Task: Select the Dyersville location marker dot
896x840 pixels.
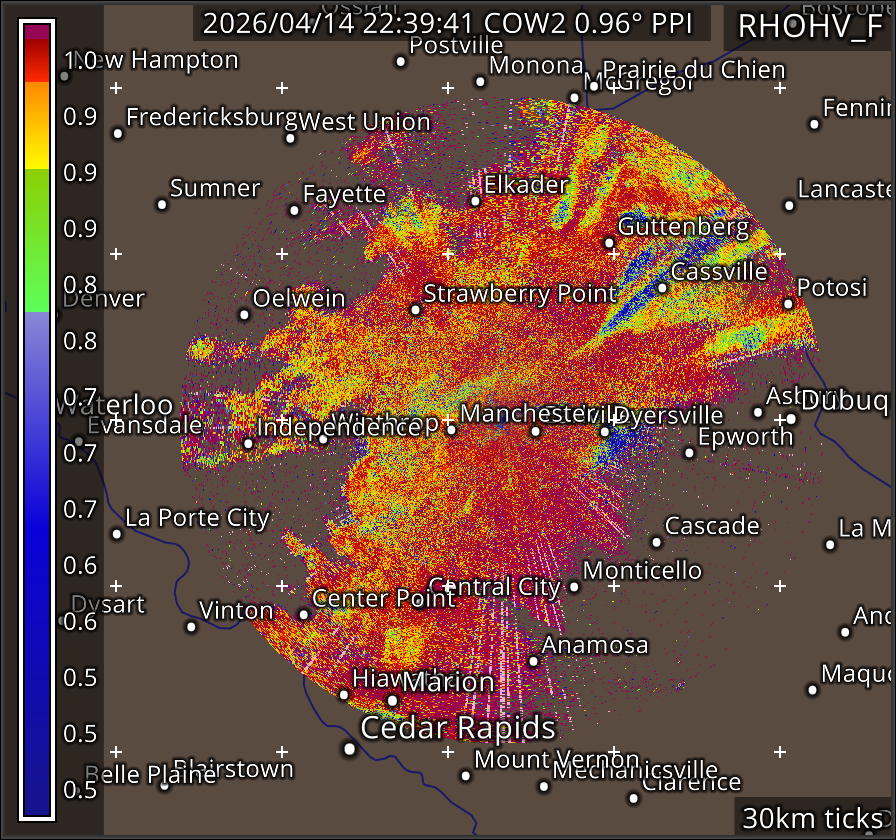Action: coord(605,432)
